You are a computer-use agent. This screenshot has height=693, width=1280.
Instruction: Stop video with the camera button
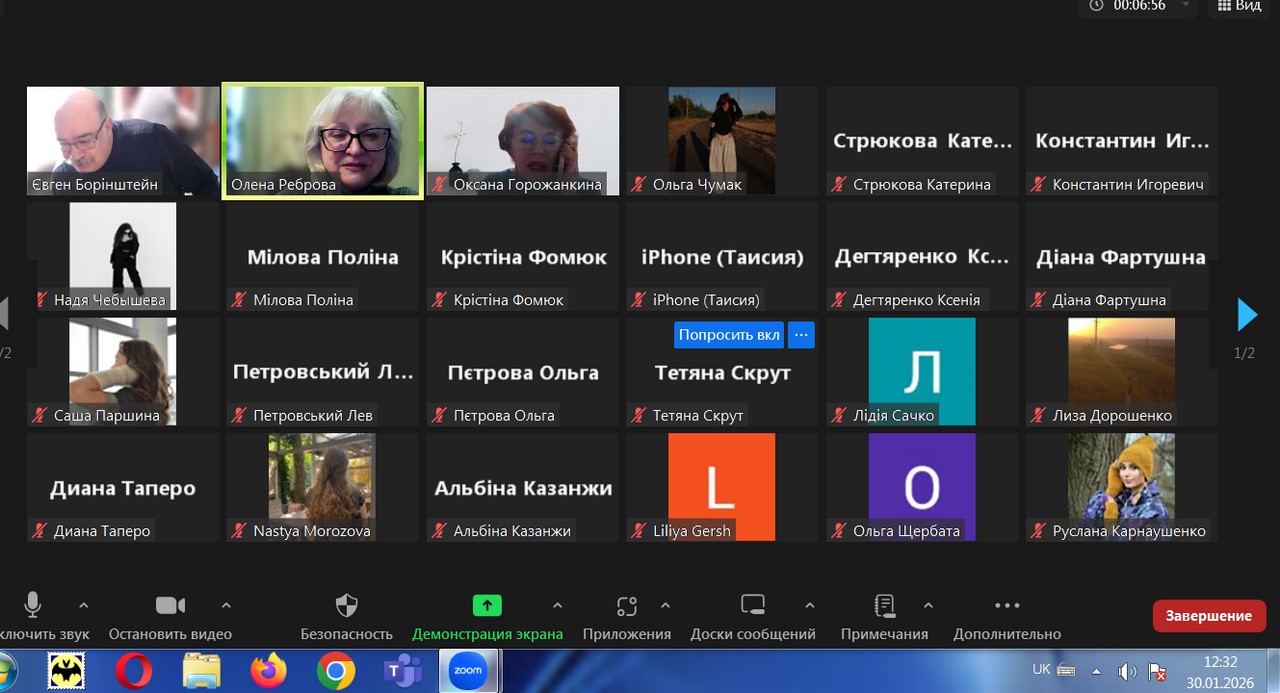click(170, 606)
